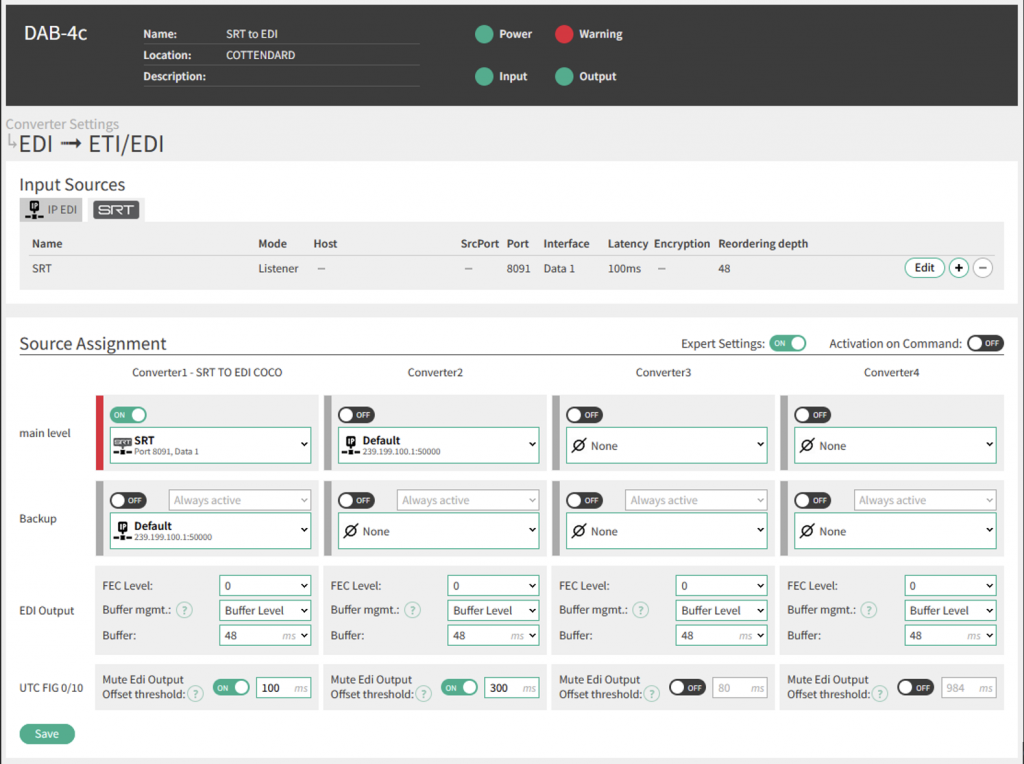1024x764 pixels.
Task: Open Converter3 Offset threshold help icon
Action: point(652,694)
